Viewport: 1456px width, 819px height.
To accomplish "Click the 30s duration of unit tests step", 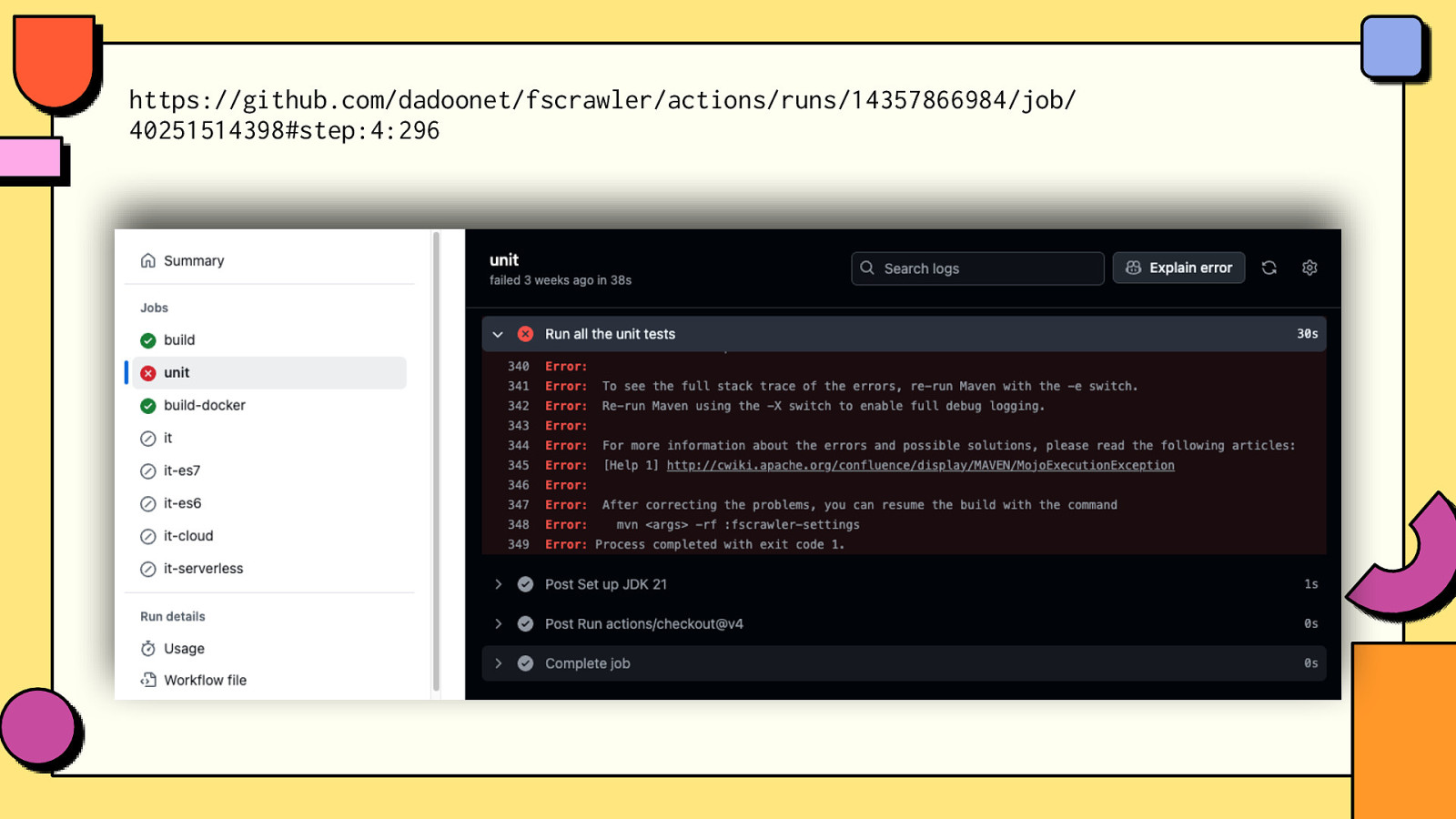I will click(x=1308, y=334).
